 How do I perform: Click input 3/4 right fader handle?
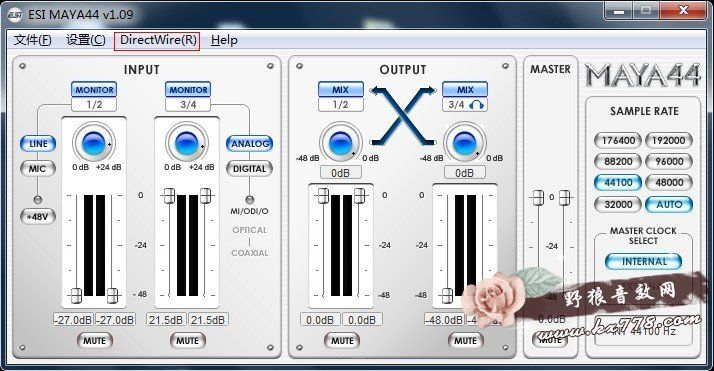click(205, 196)
